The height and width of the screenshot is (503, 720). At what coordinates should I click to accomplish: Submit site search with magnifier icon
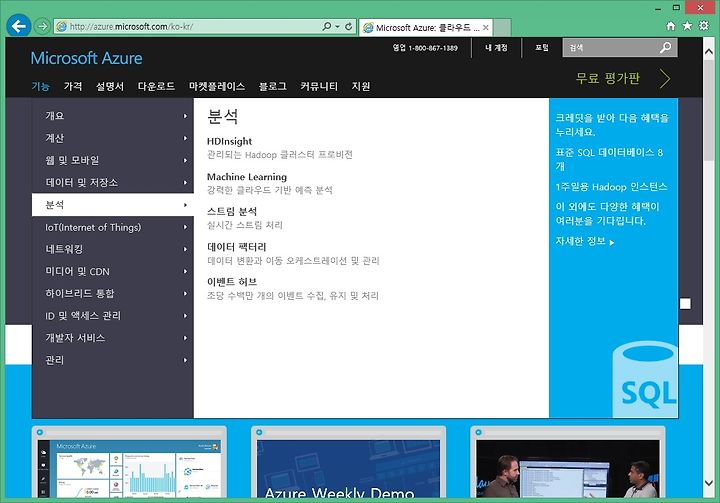(x=665, y=47)
